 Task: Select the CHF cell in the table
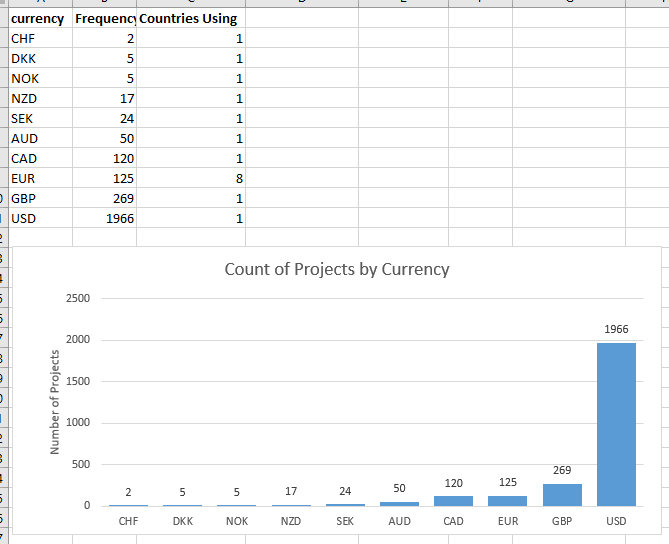click(38, 39)
